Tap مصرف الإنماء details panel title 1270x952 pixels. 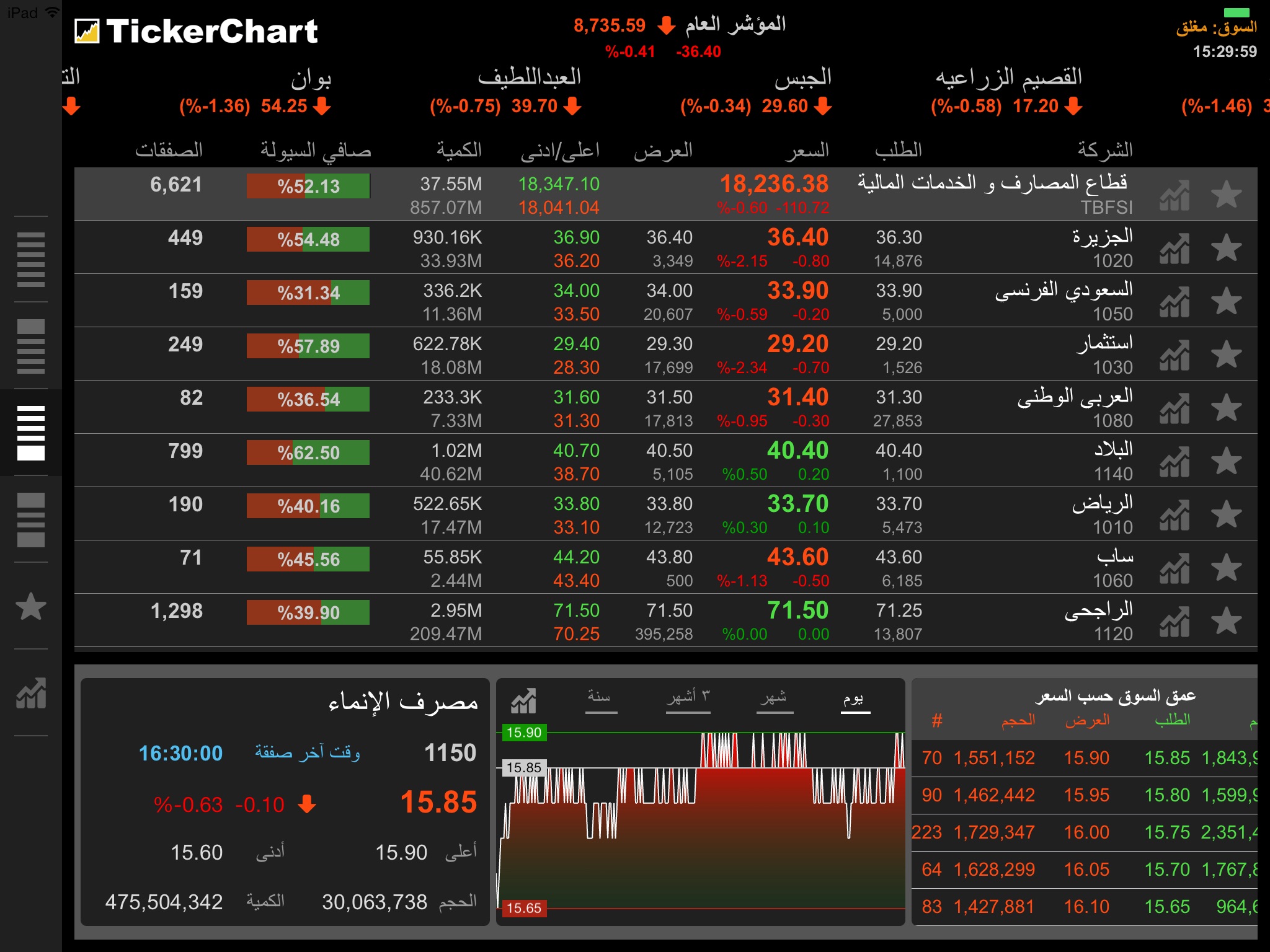[x=403, y=702]
